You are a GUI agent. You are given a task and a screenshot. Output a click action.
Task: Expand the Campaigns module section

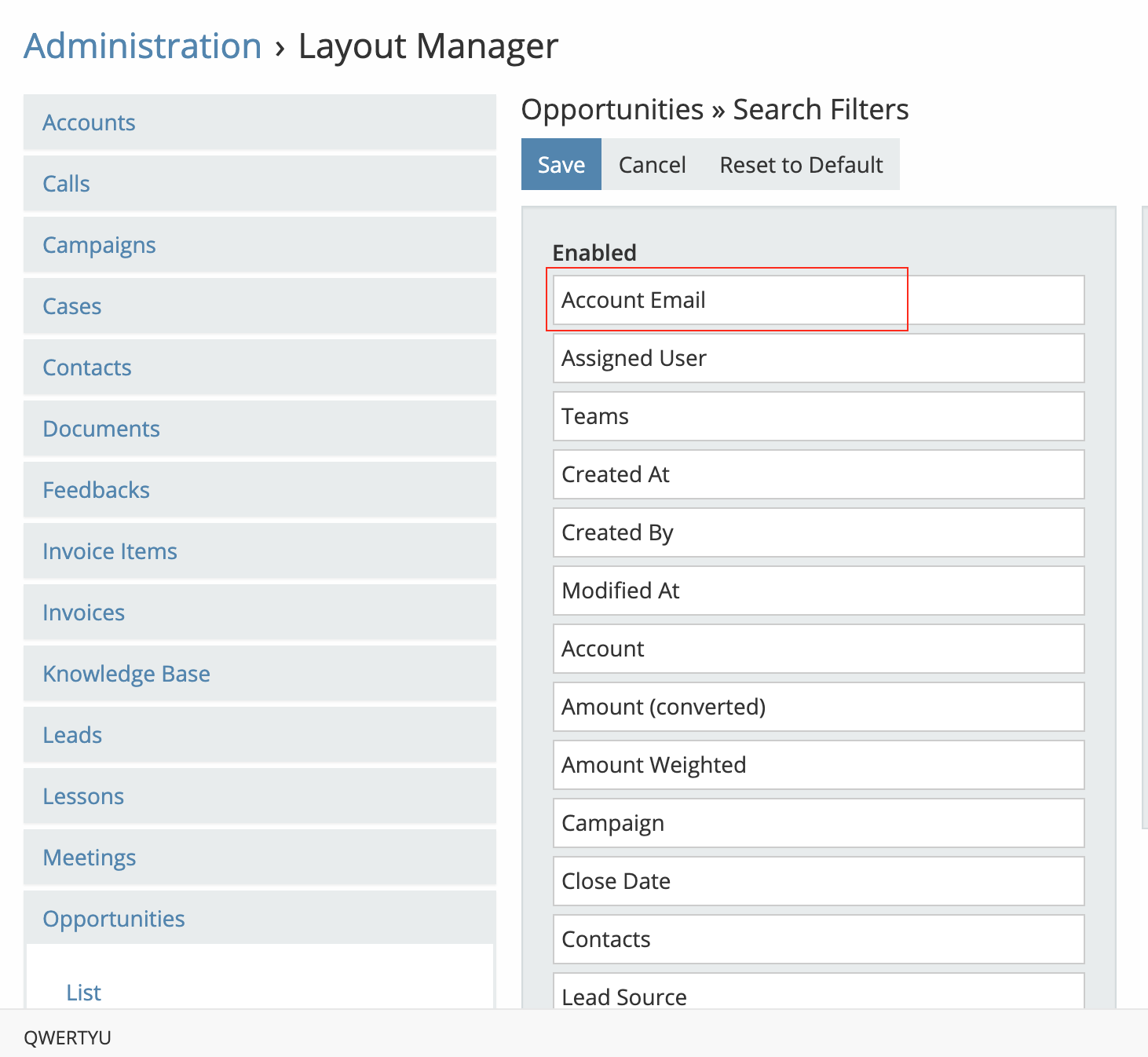(x=99, y=245)
